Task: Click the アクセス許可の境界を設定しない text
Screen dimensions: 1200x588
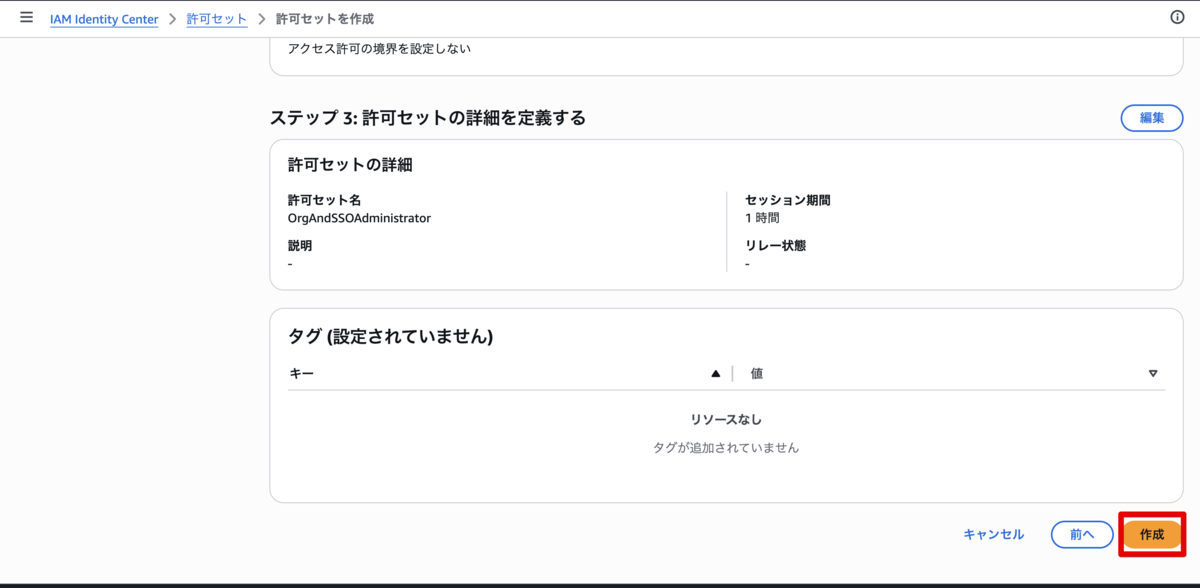Action: (x=379, y=49)
